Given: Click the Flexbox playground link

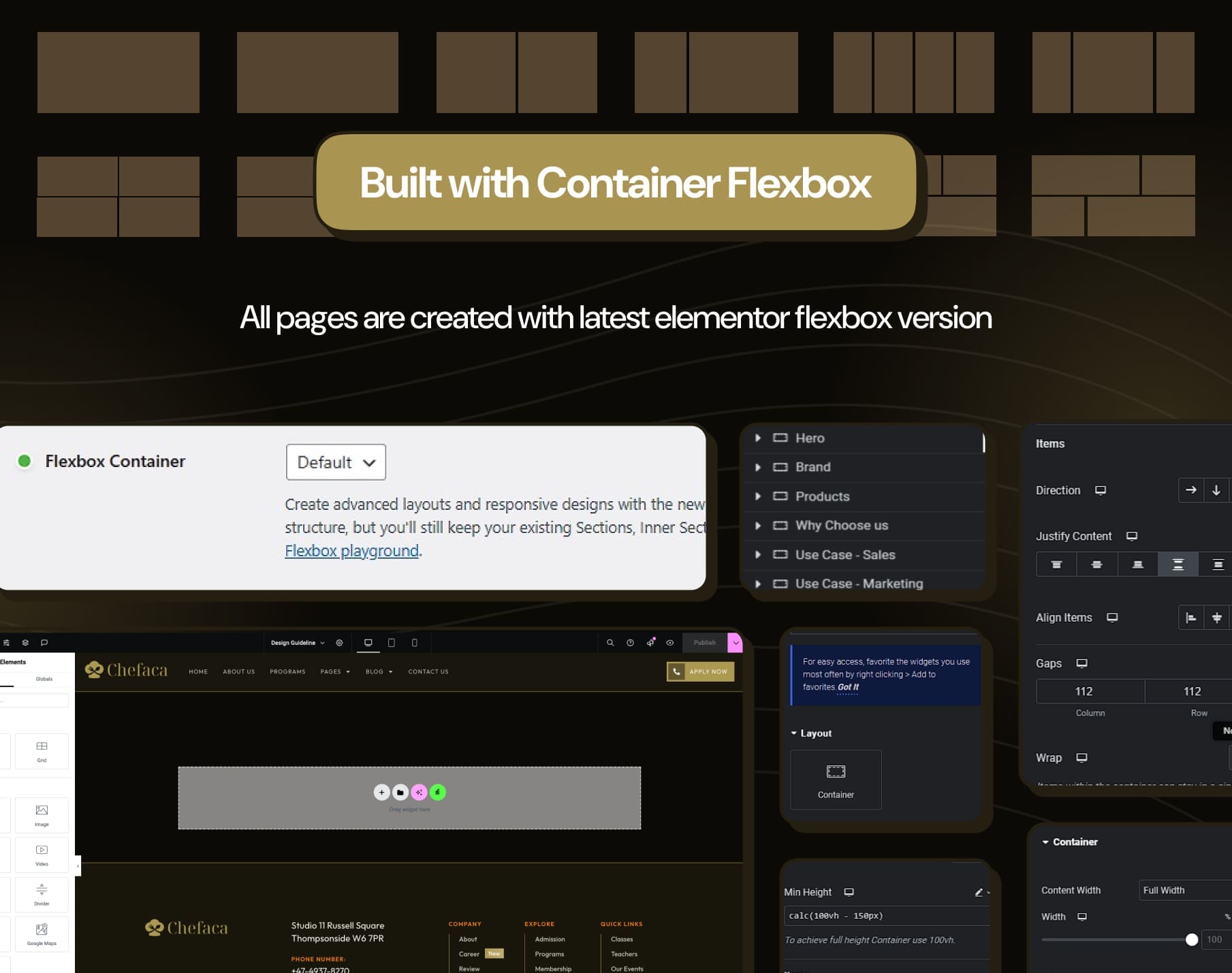Looking at the screenshot, I should 351,551.
